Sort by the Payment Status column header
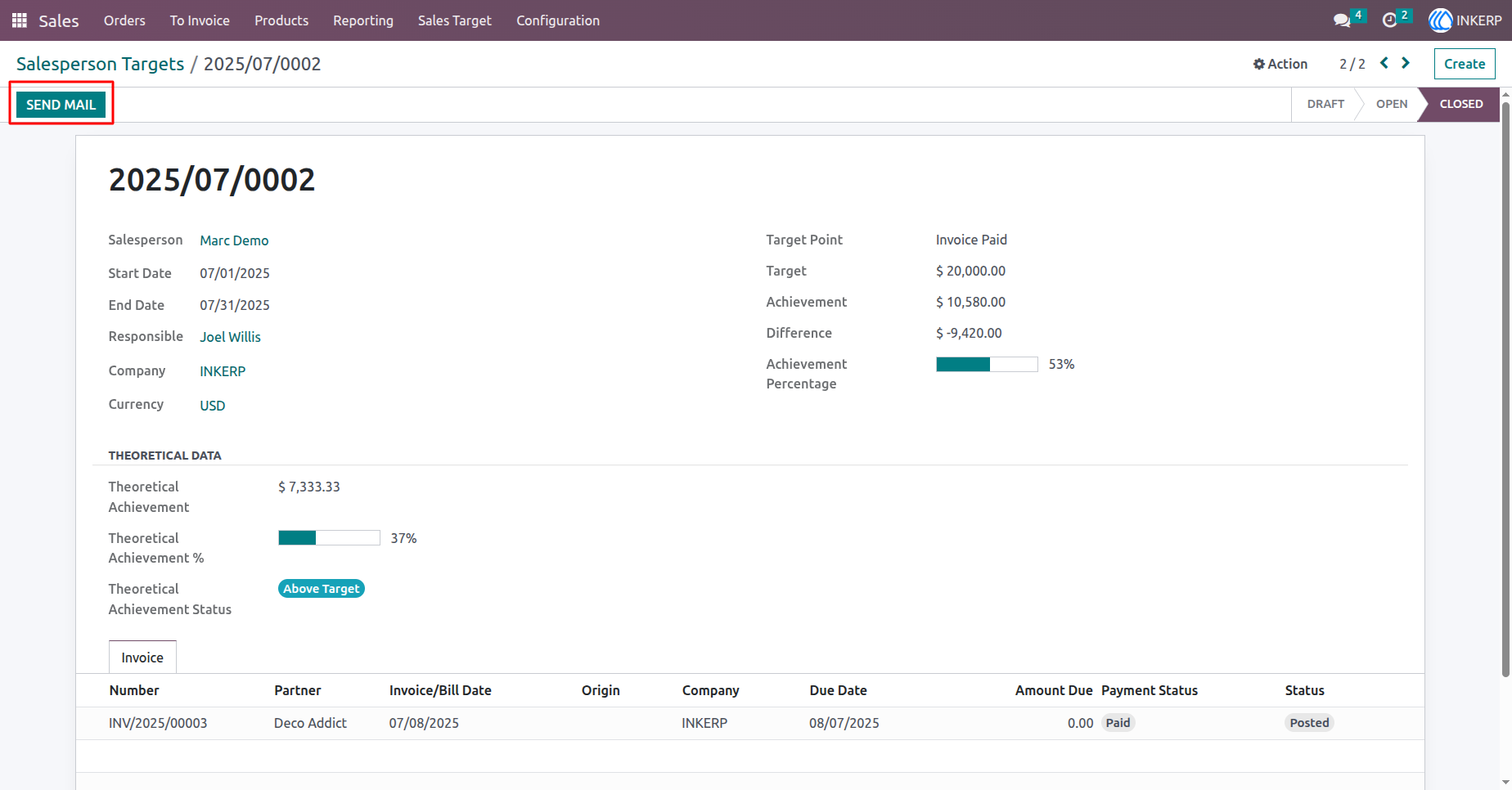The image size is (1512, 790). click(1150, 690)
